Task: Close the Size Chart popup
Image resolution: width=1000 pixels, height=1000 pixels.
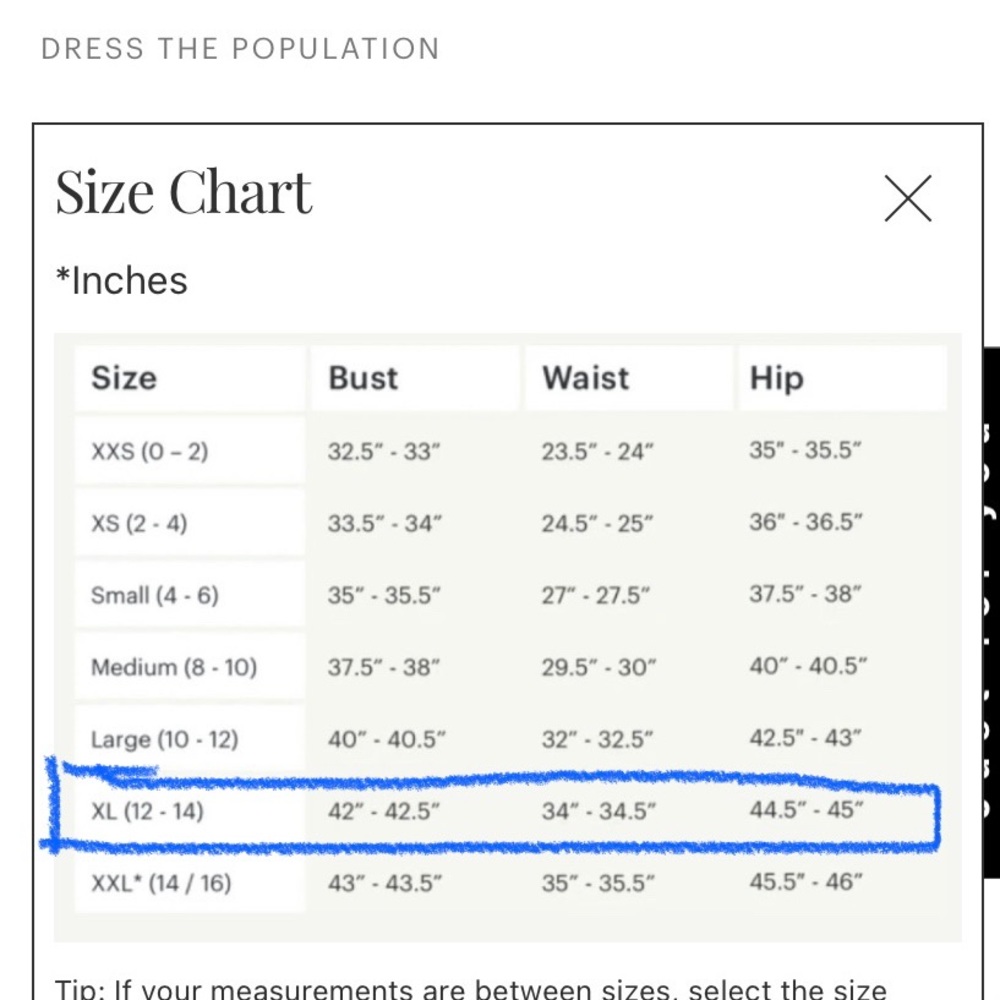Action: click(x=908, y=198)
